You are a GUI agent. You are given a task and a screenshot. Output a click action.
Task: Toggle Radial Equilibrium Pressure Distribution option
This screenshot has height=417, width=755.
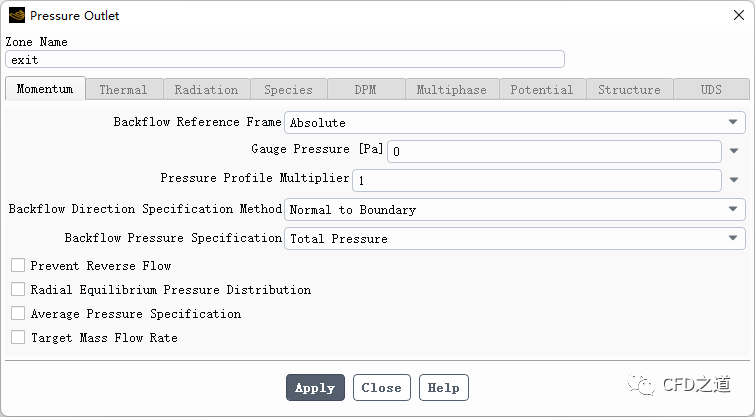(x=18, y=290)
